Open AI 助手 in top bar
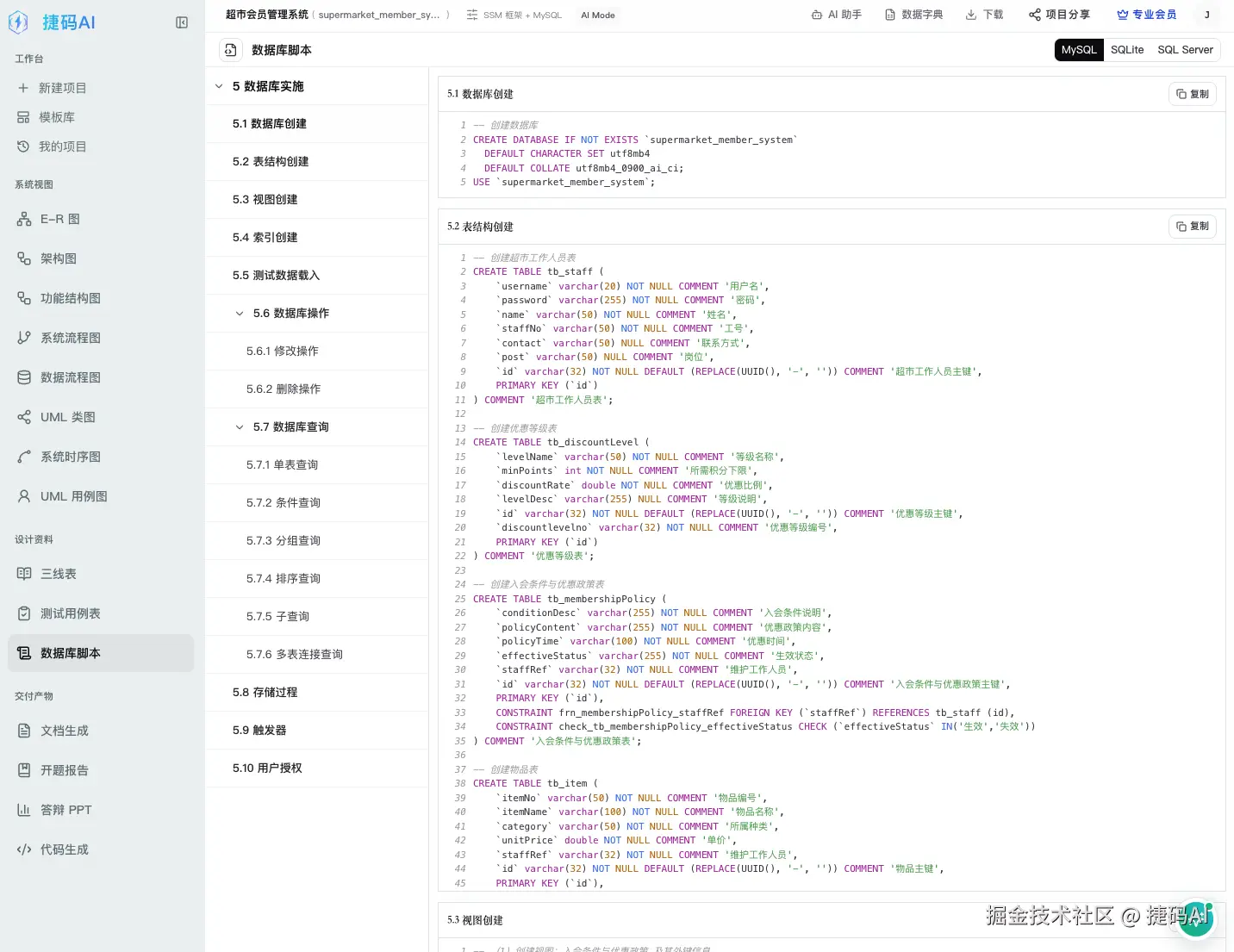 (x=836, y=15)
